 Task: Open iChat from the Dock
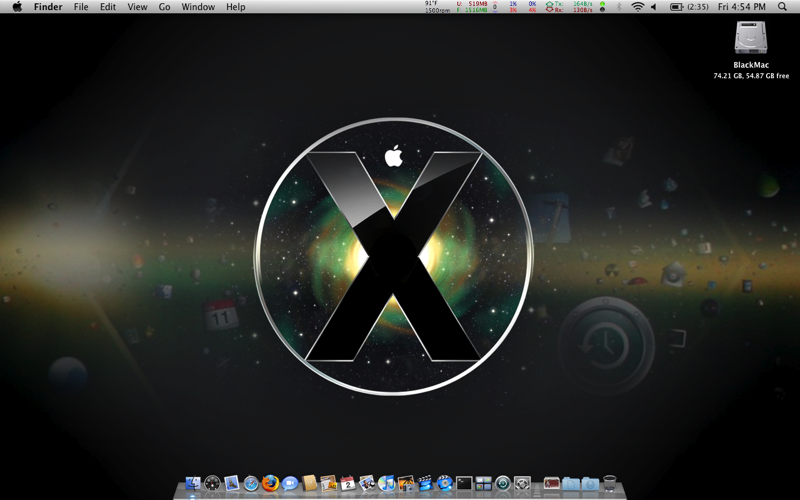coord(290,483)
